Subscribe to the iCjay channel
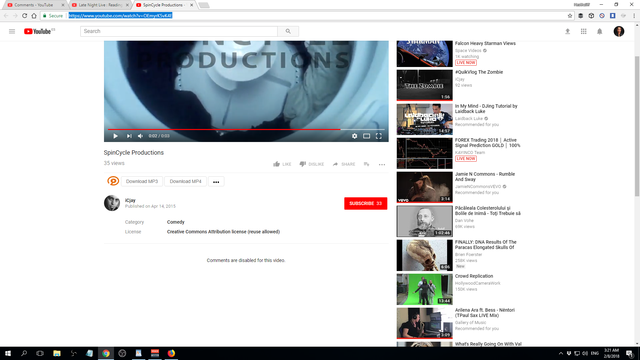The image size is (640, 360). 365,203
